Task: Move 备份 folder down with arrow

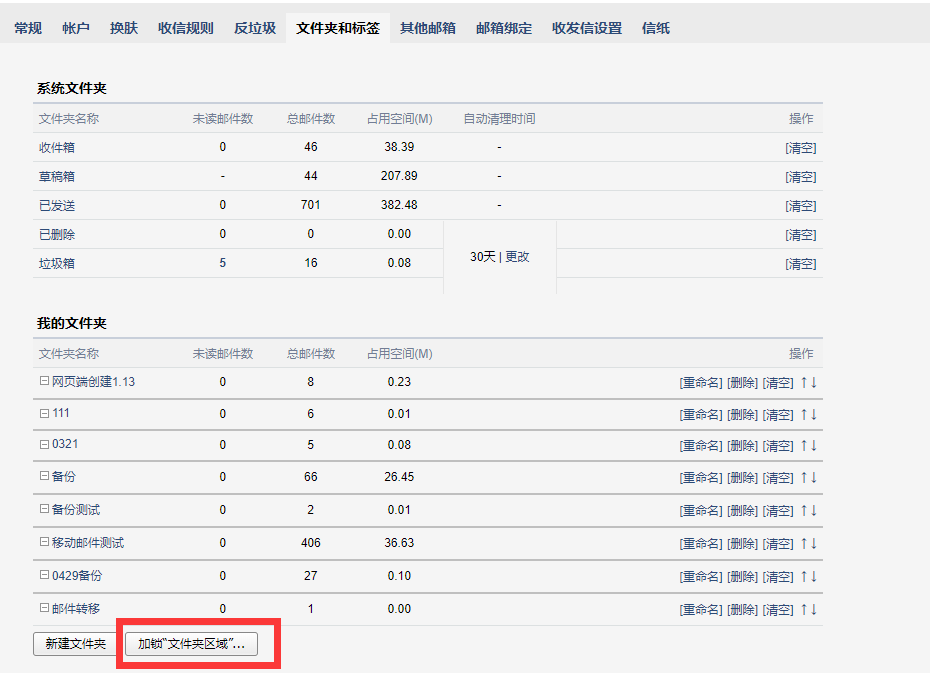Action: click(814, 478)
